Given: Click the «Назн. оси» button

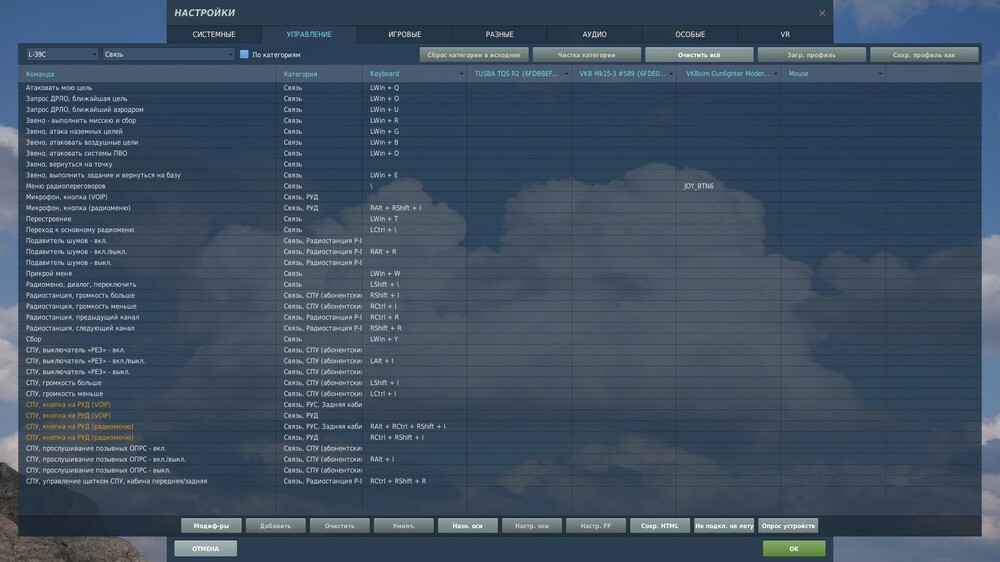Looking at the screenshot, I should coord(467,526).
